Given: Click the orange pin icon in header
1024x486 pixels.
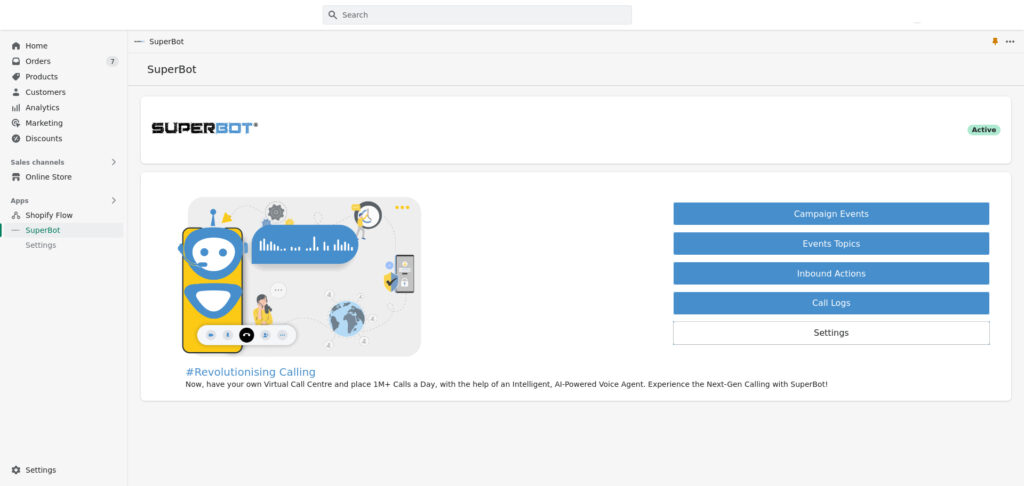Looking at the screenshot, I should [x=995, y=41].
